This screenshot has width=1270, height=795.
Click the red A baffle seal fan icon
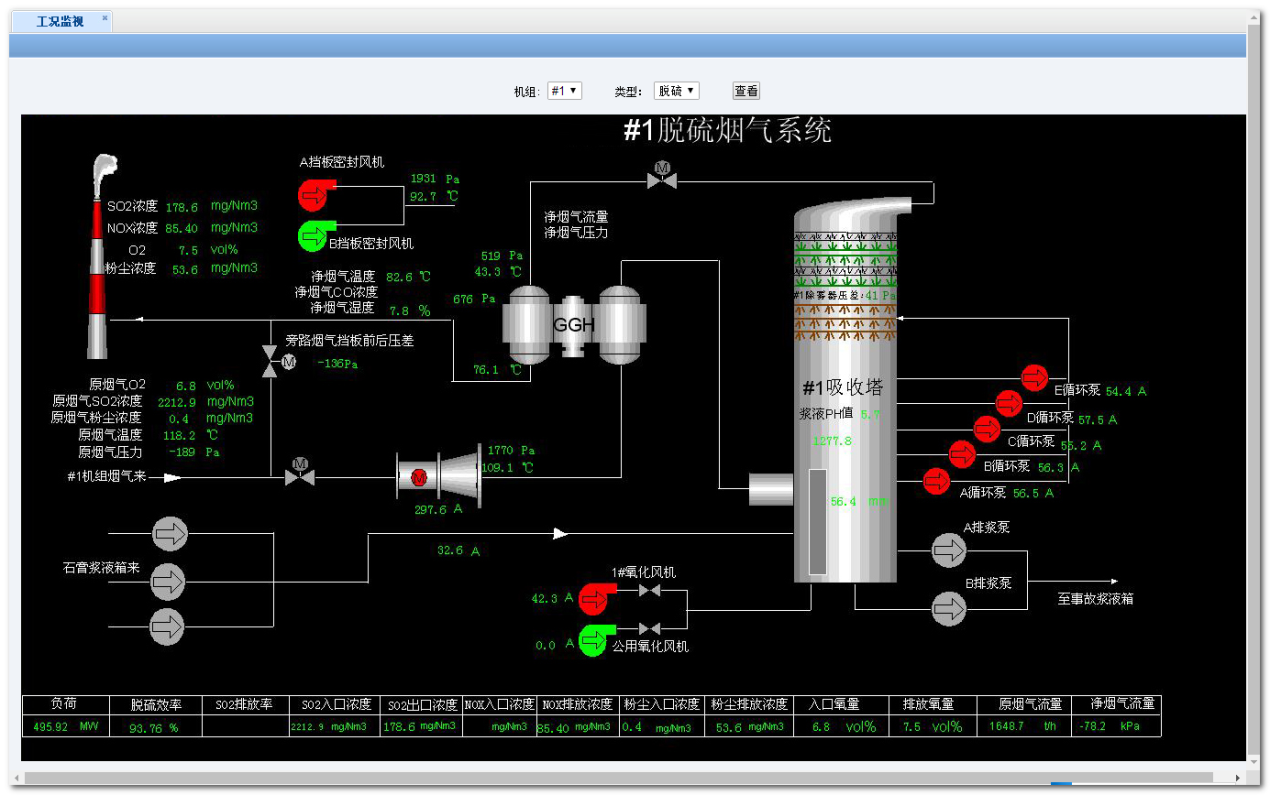tap(317, 192)
